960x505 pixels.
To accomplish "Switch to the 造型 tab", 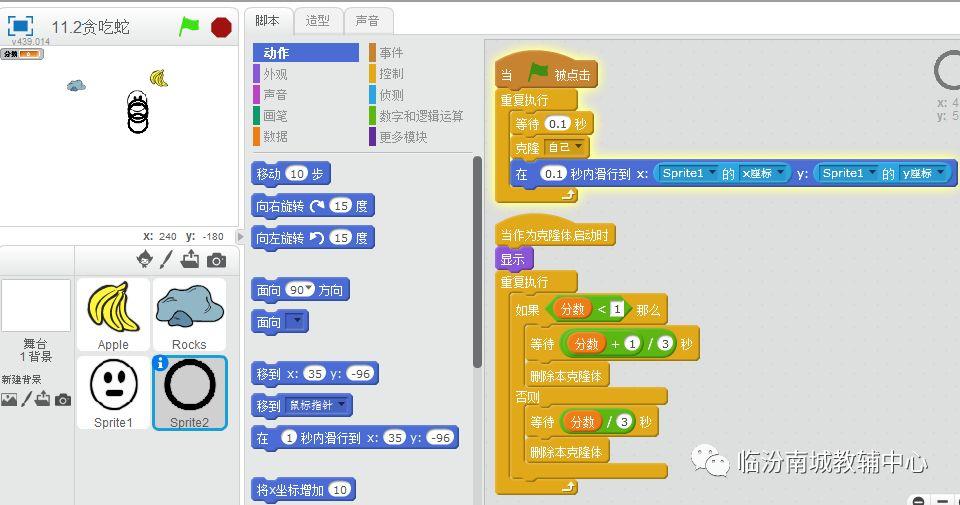I will point(317,20).
